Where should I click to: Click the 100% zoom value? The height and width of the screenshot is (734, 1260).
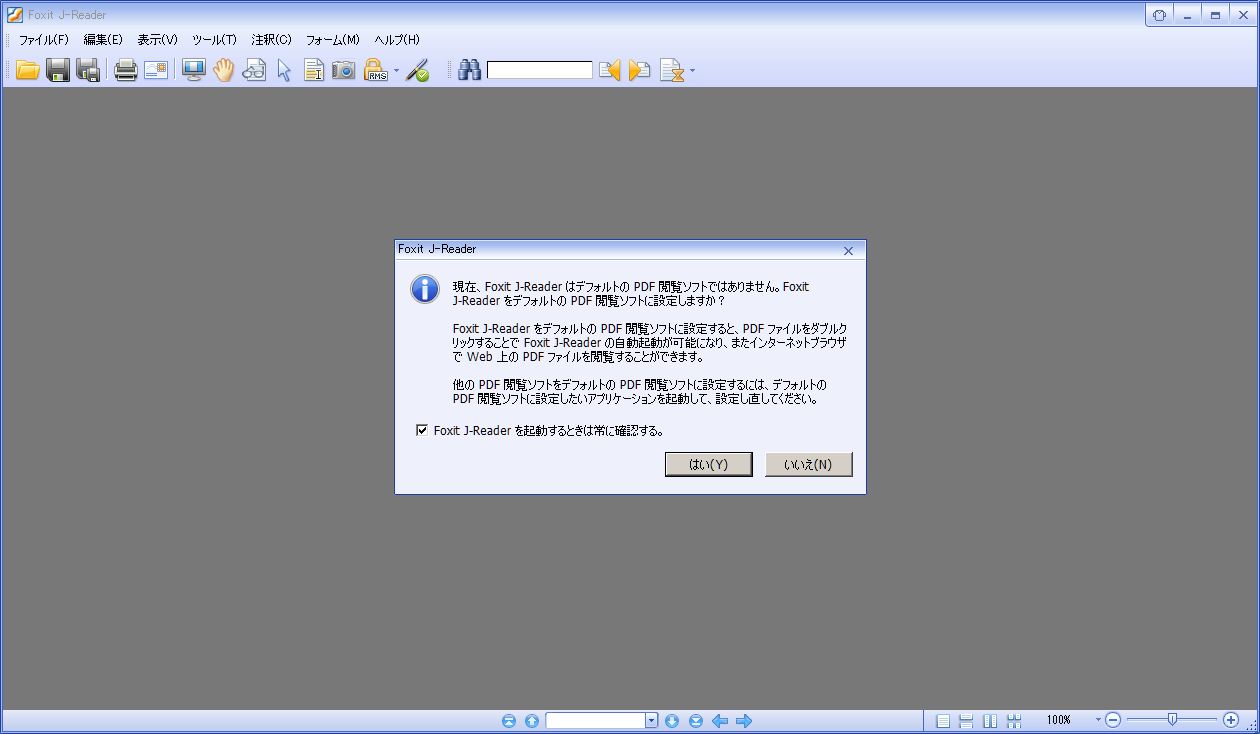tap(1059, 720)
